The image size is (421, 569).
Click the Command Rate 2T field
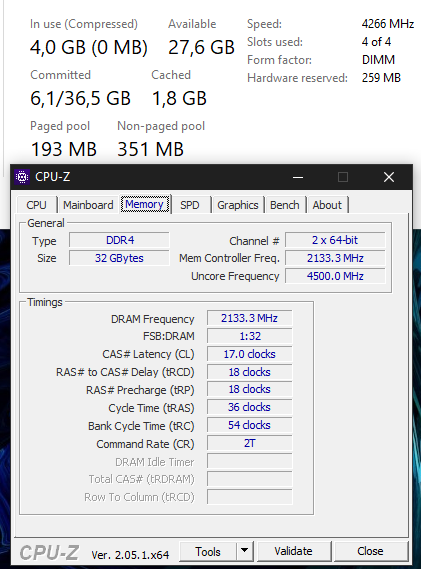[x=249, y=443]
